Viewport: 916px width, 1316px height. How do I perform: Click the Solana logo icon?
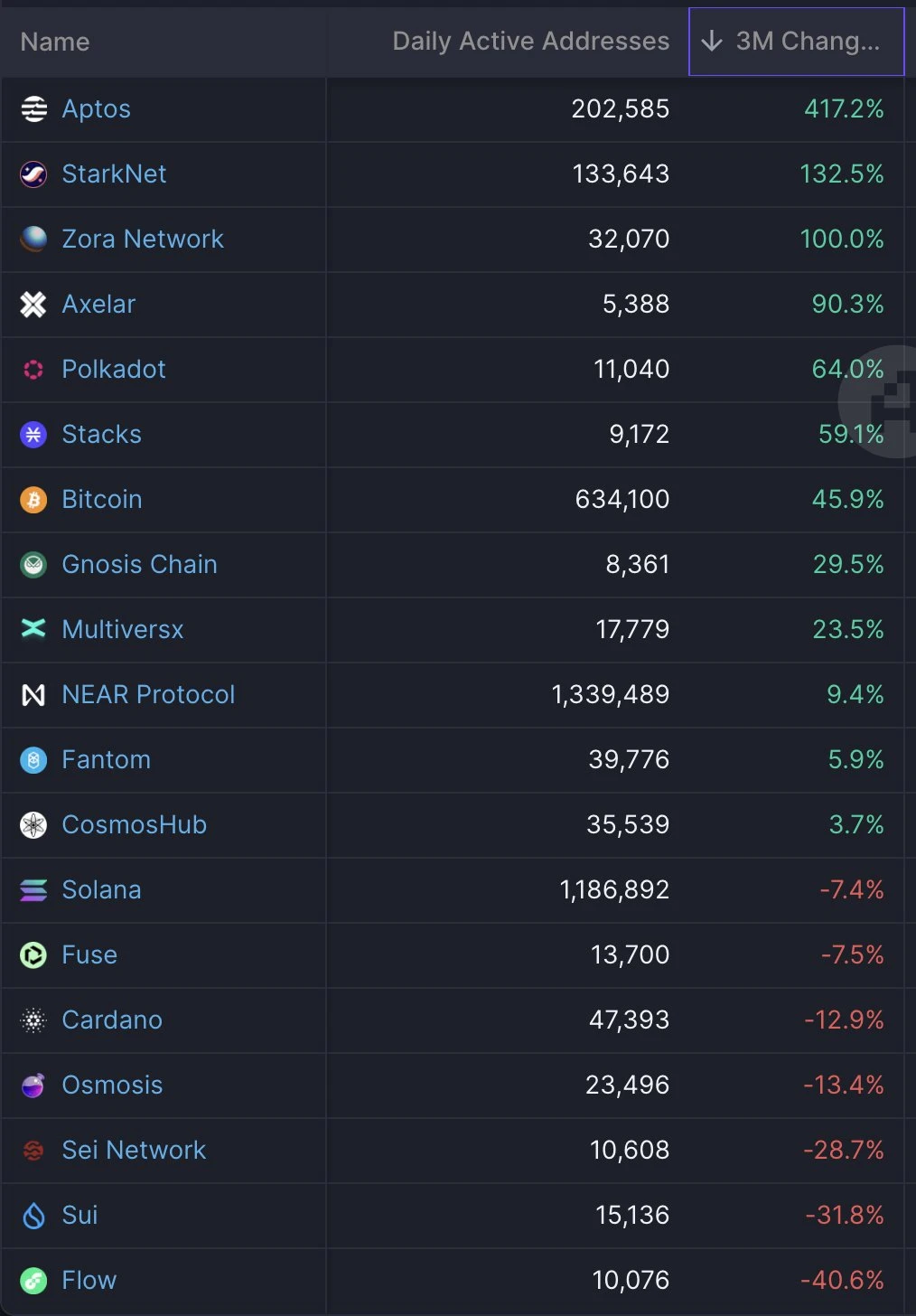33,890
